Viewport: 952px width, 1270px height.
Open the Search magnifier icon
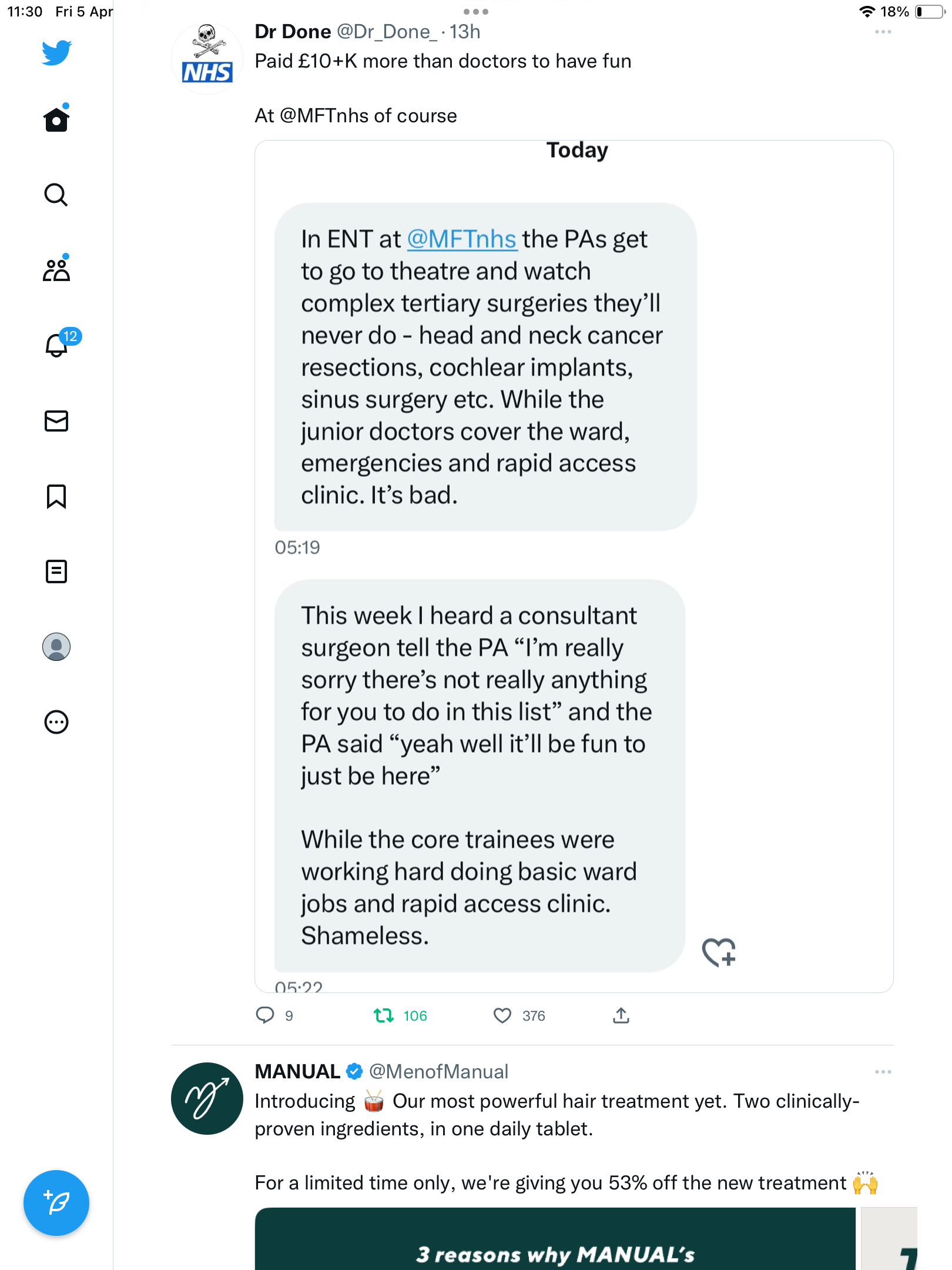tap(56, 195)
